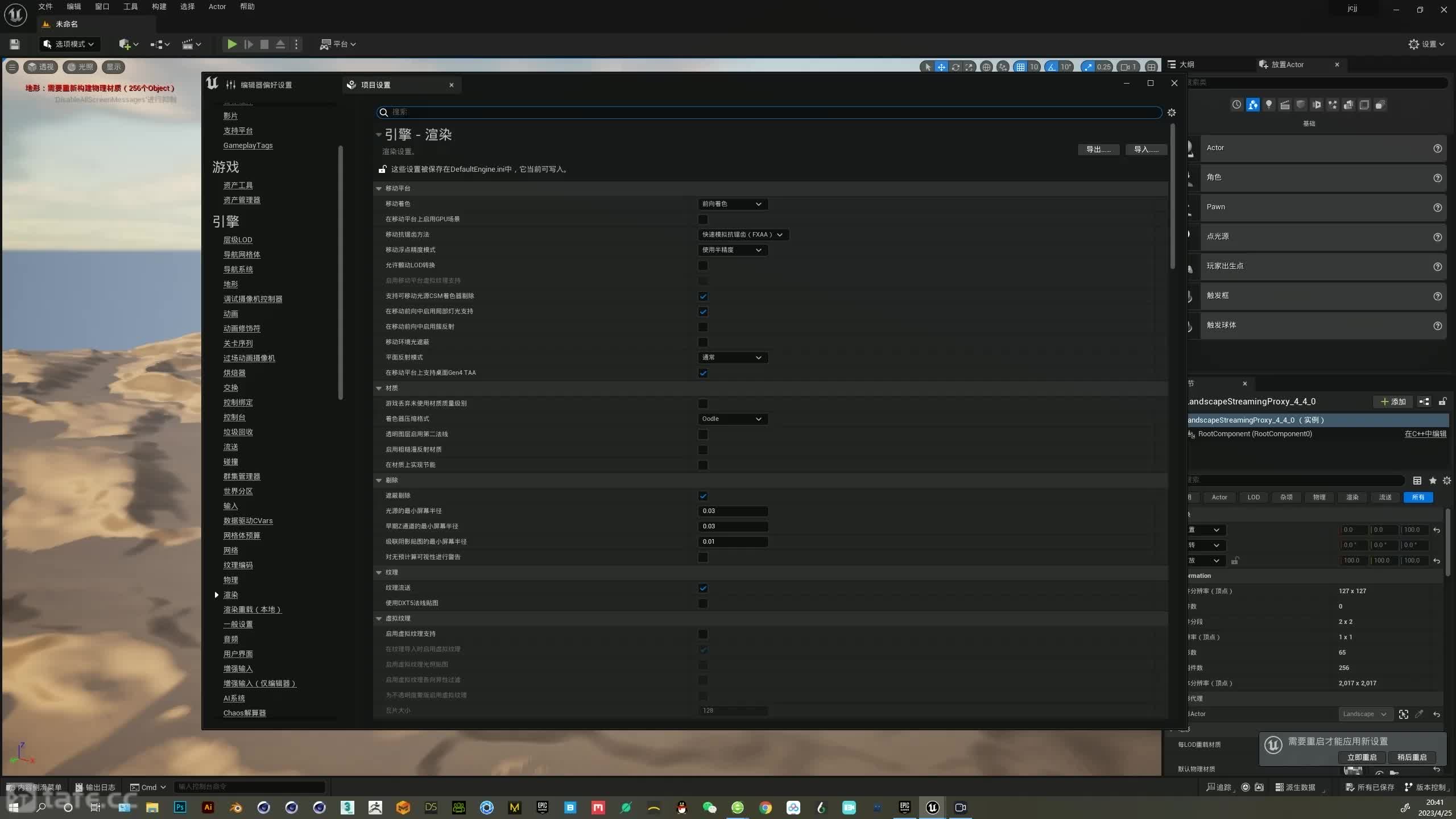The image size is (1456, 819).
Task: Toggle 允许颤动LOD转换 checkbox
Action: [703, 265]
